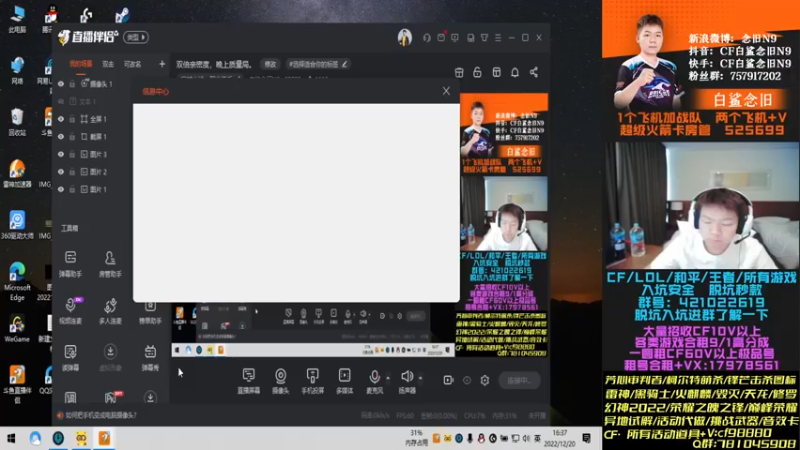Screen dimensions: 800x450
Task: Start recording with the video camera icon
Action: tap(448, 380)
